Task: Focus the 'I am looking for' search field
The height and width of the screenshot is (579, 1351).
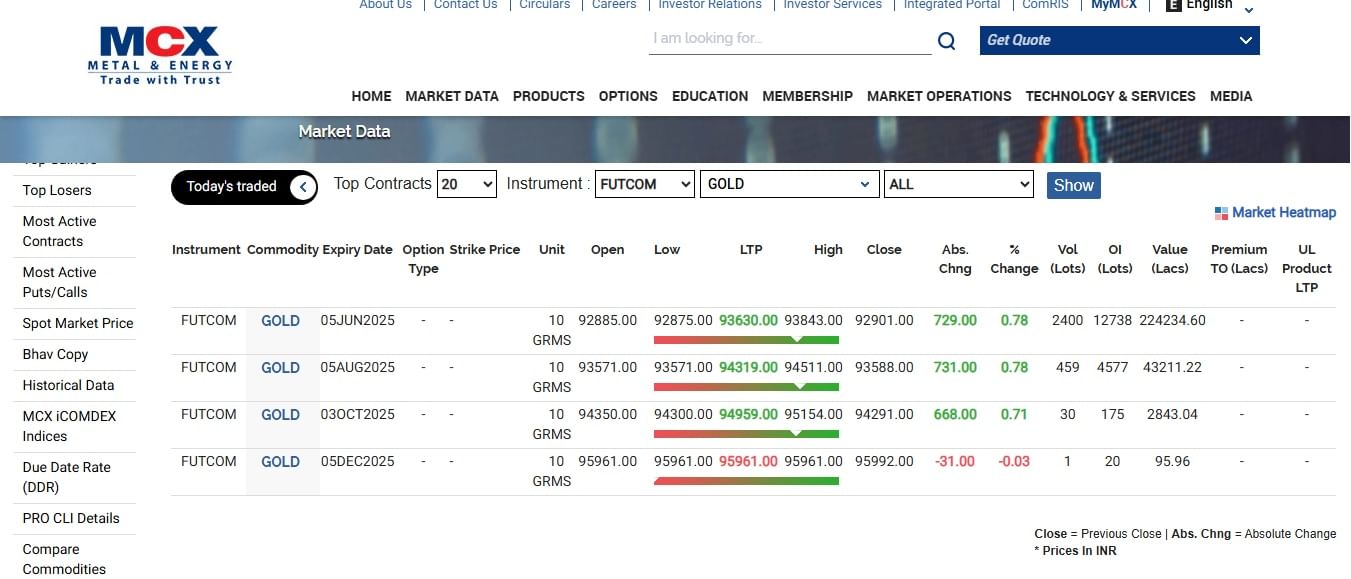Action: pos(790,39)
